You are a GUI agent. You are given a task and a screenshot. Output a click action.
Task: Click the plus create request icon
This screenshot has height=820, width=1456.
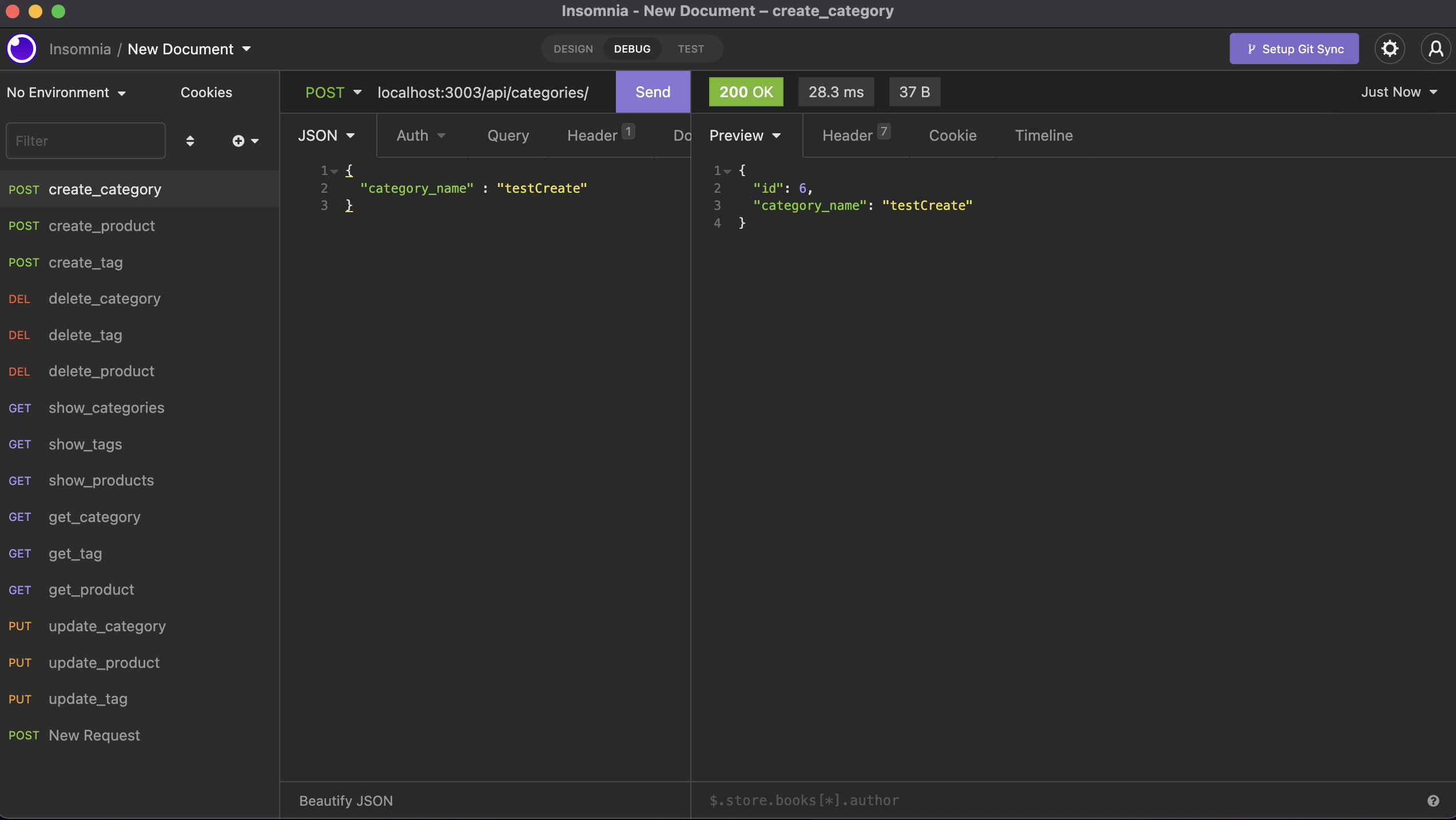[x=238, y=141]
